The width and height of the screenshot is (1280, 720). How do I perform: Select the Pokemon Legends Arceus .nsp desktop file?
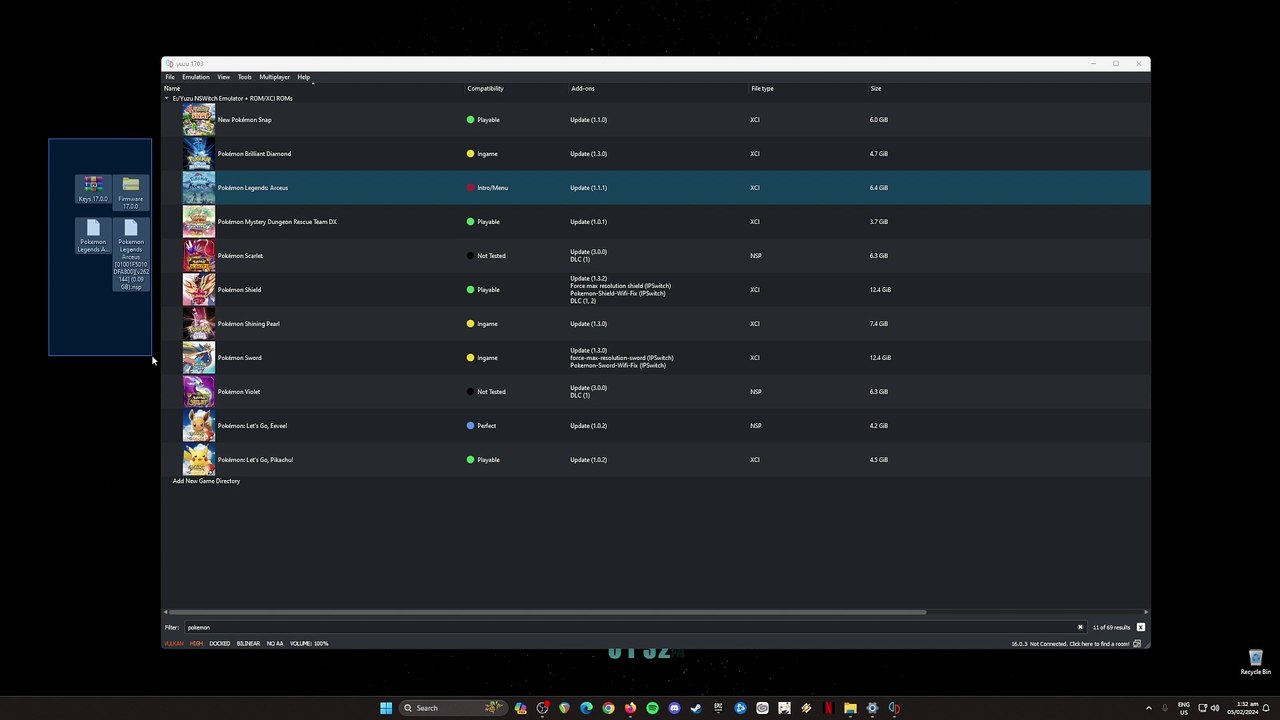[131, 256]
